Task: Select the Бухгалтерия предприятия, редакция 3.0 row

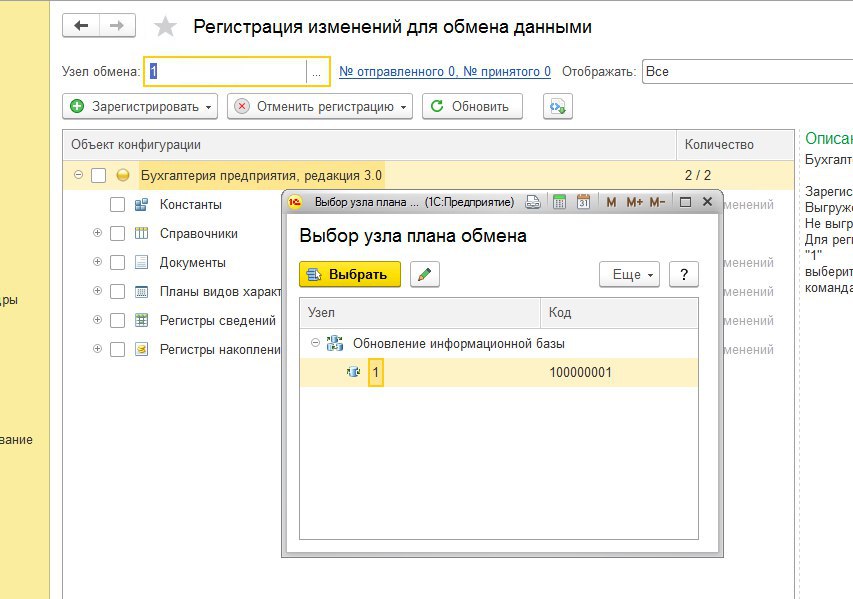Action: 429,175
